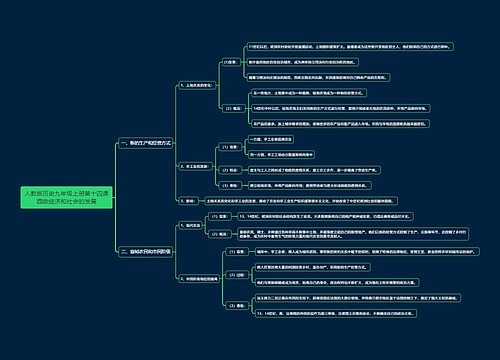Click the leaf node beginning '14世纪中叶以后'
This screenshot has height=360, width=500.
(x=341, y=108)
